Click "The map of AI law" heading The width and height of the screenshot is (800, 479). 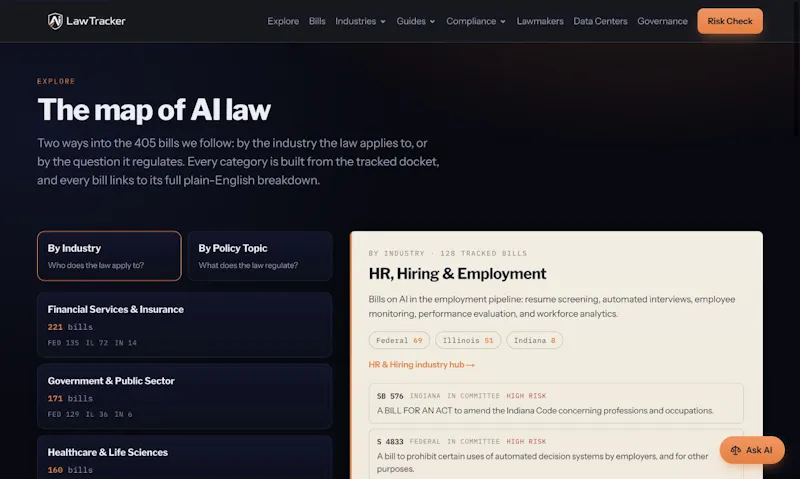click(x=154, y=110)
